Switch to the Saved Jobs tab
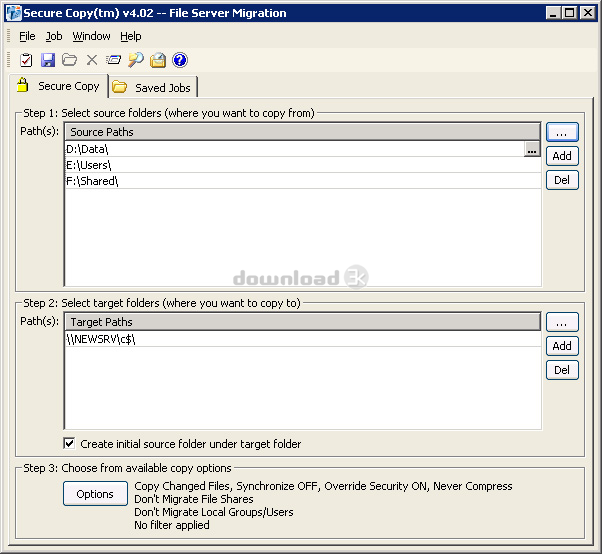This screenshot has width=602, height=554. click(154, 87)
